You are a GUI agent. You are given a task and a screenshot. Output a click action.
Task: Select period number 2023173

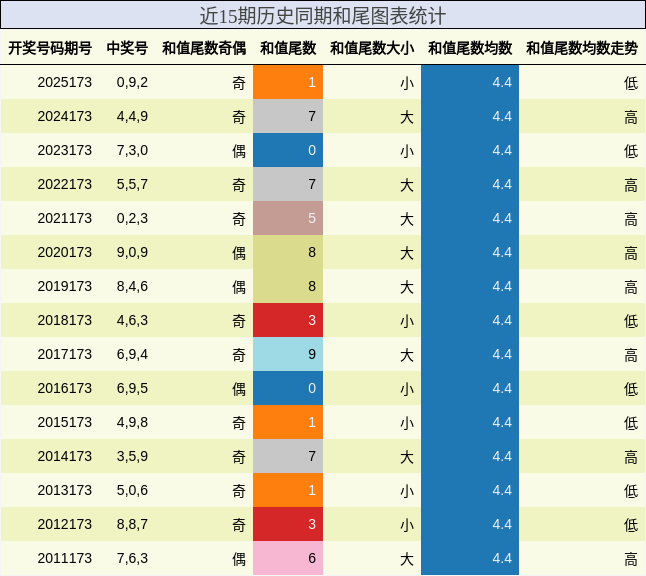65,150
